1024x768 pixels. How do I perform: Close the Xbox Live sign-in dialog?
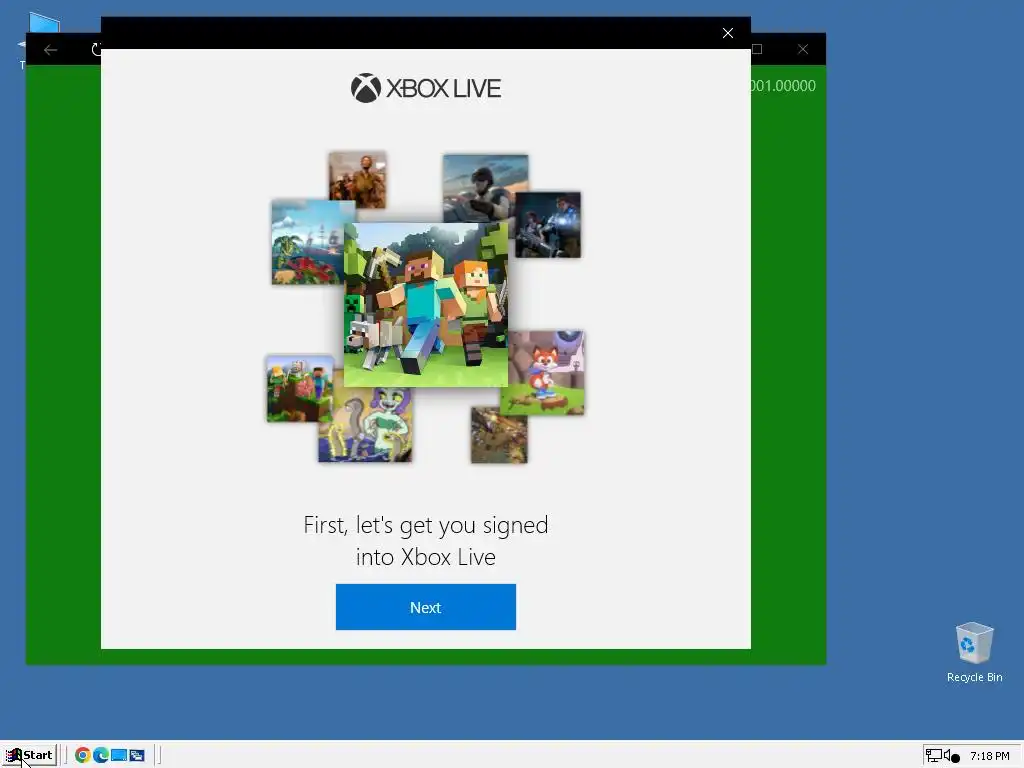(x=728, y=33)
